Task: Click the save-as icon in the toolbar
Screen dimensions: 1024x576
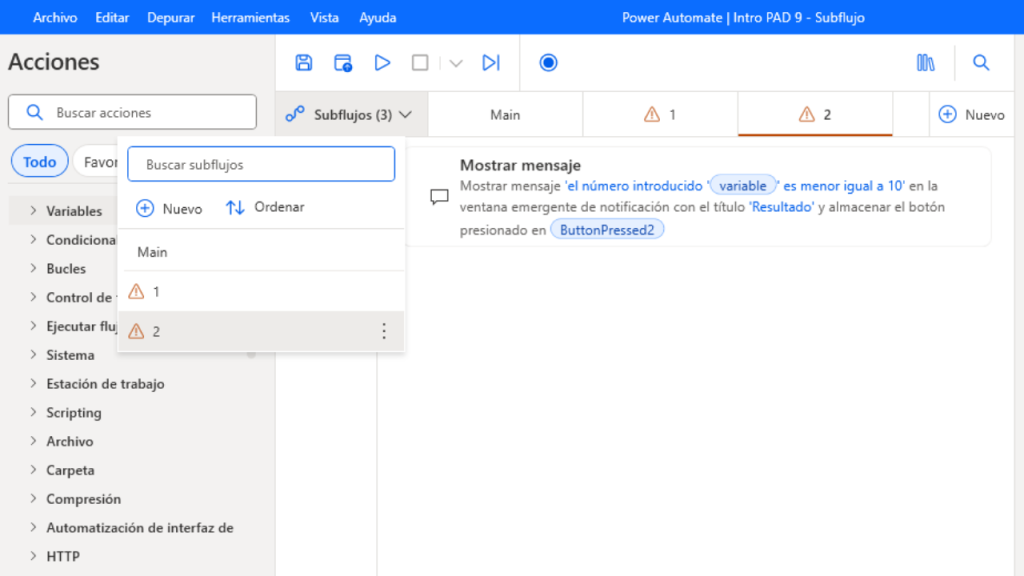Action: 341,62
